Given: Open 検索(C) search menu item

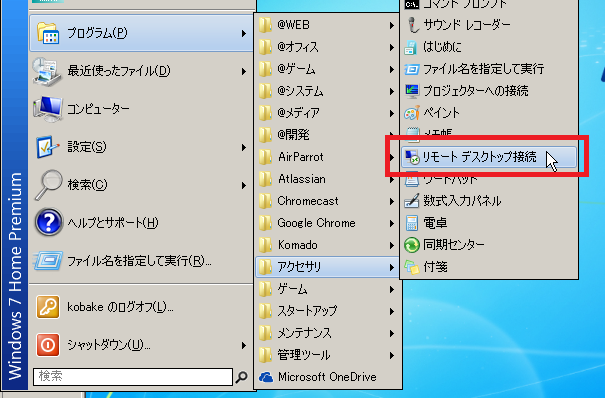Looking at the screenshot, I should coord(141,185).
